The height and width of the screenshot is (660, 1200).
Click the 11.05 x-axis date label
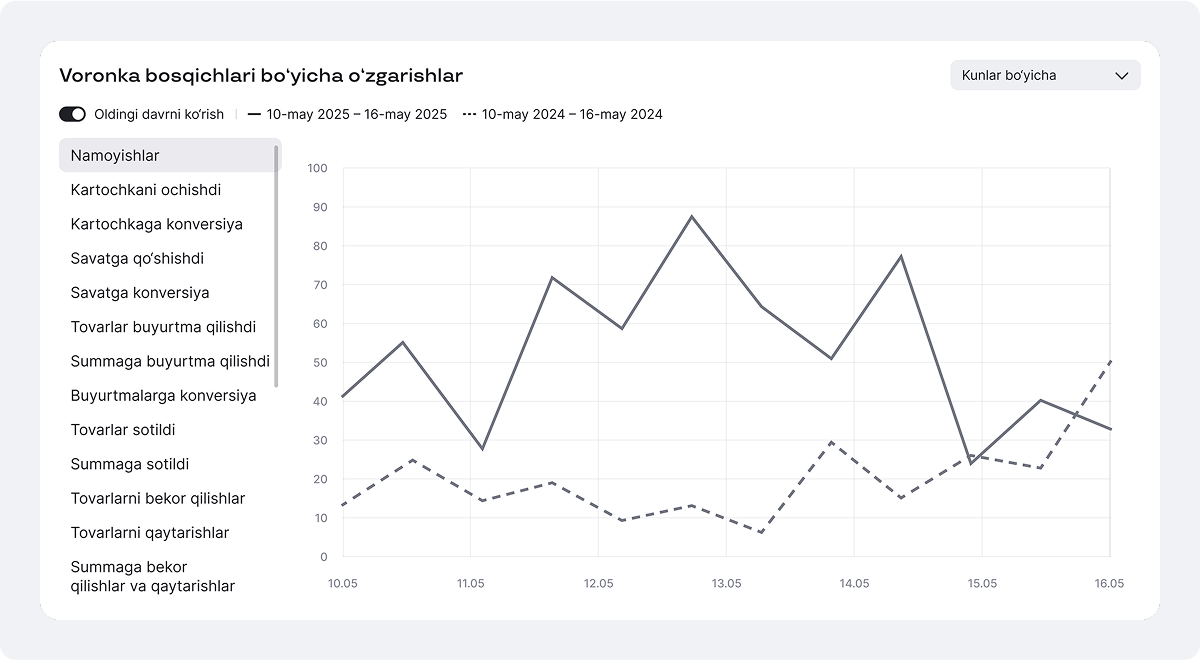[x=470, y=583]
